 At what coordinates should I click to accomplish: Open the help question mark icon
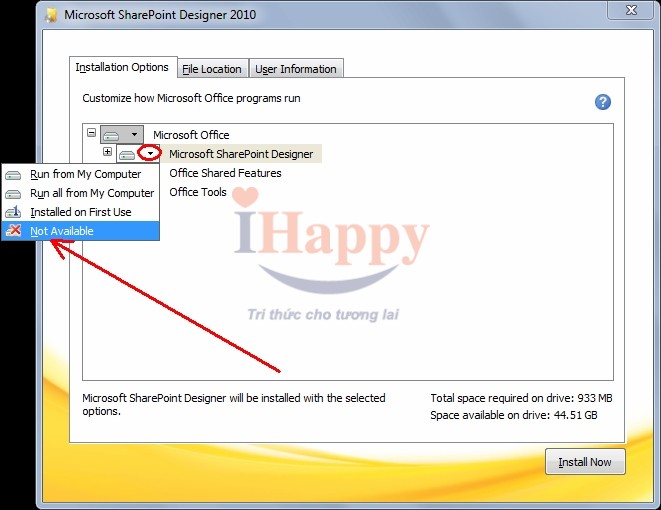tap(603, 102)
